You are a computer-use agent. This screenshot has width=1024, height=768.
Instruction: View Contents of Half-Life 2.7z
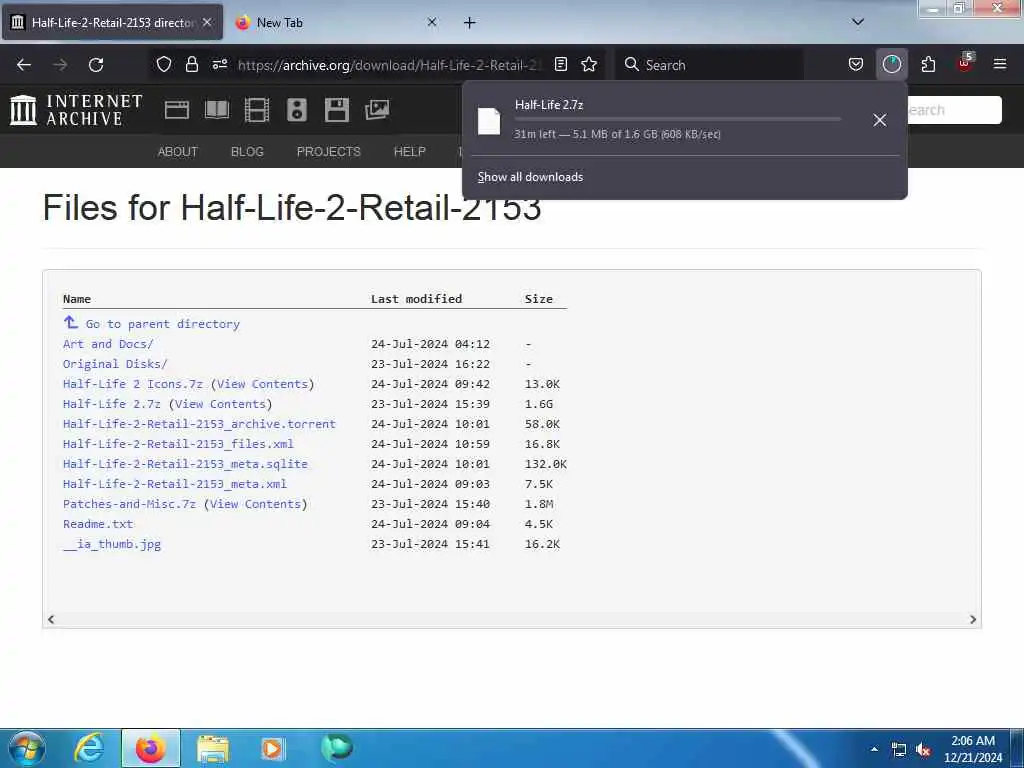pos(220,404)
